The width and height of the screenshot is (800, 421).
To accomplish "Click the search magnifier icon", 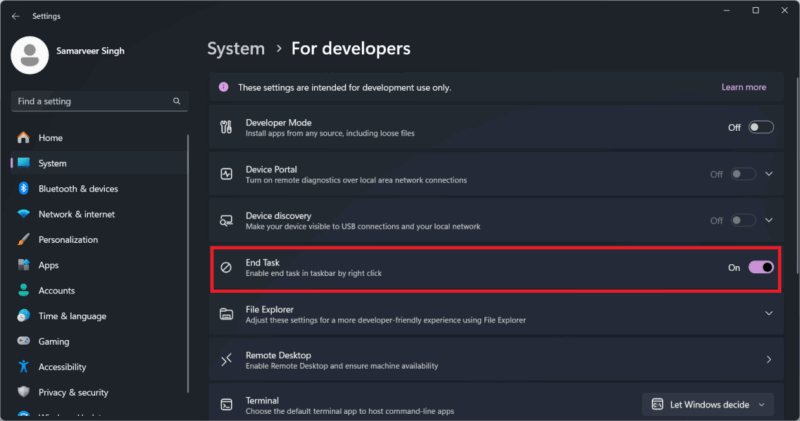I will (x=177, y=101).
